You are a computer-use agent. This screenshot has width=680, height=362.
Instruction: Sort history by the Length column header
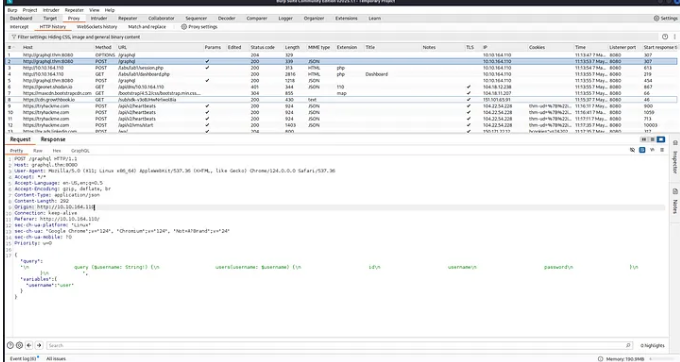click(x=292, y=47)
